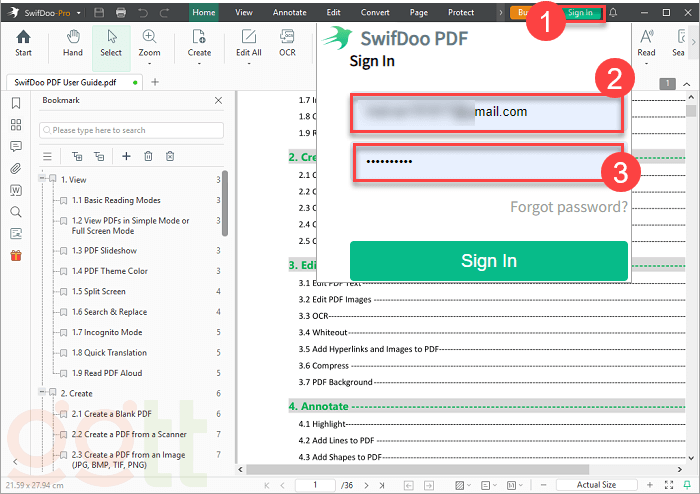This screenshot has height=494, width=700.
Task: Click the large green Sign In button
Action: (x=488, y=261)
